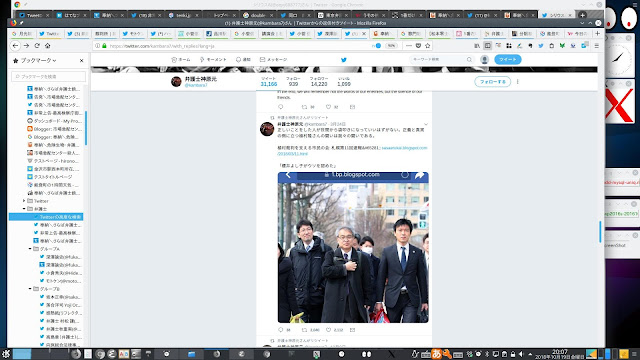The width and height of the screenshot is (640, 360).
Task: Click the bookmark search field
Action: point(49,76)
